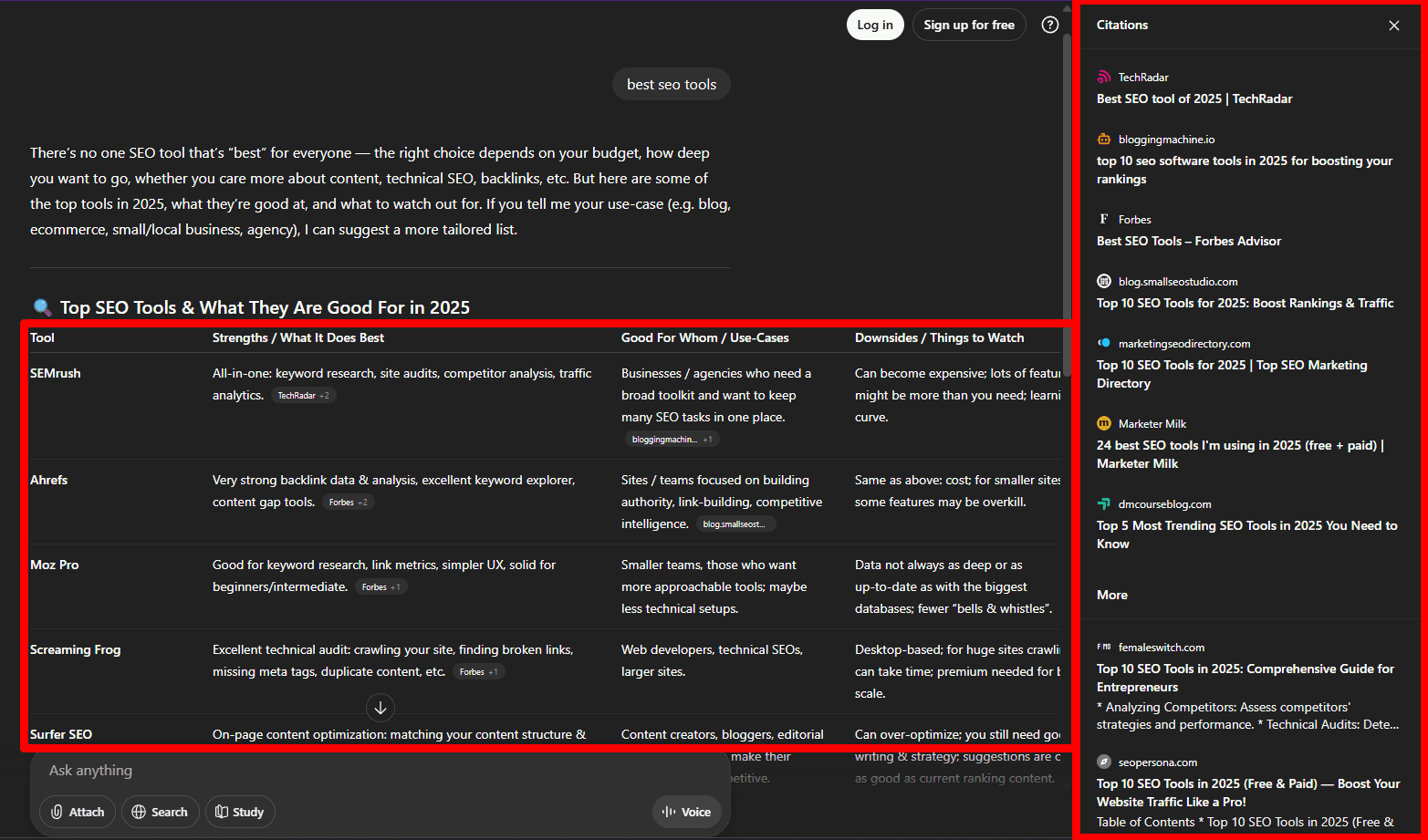The image size is (1428, 840).
Task: Click the help question mark icon
Action: point(1050,25)
